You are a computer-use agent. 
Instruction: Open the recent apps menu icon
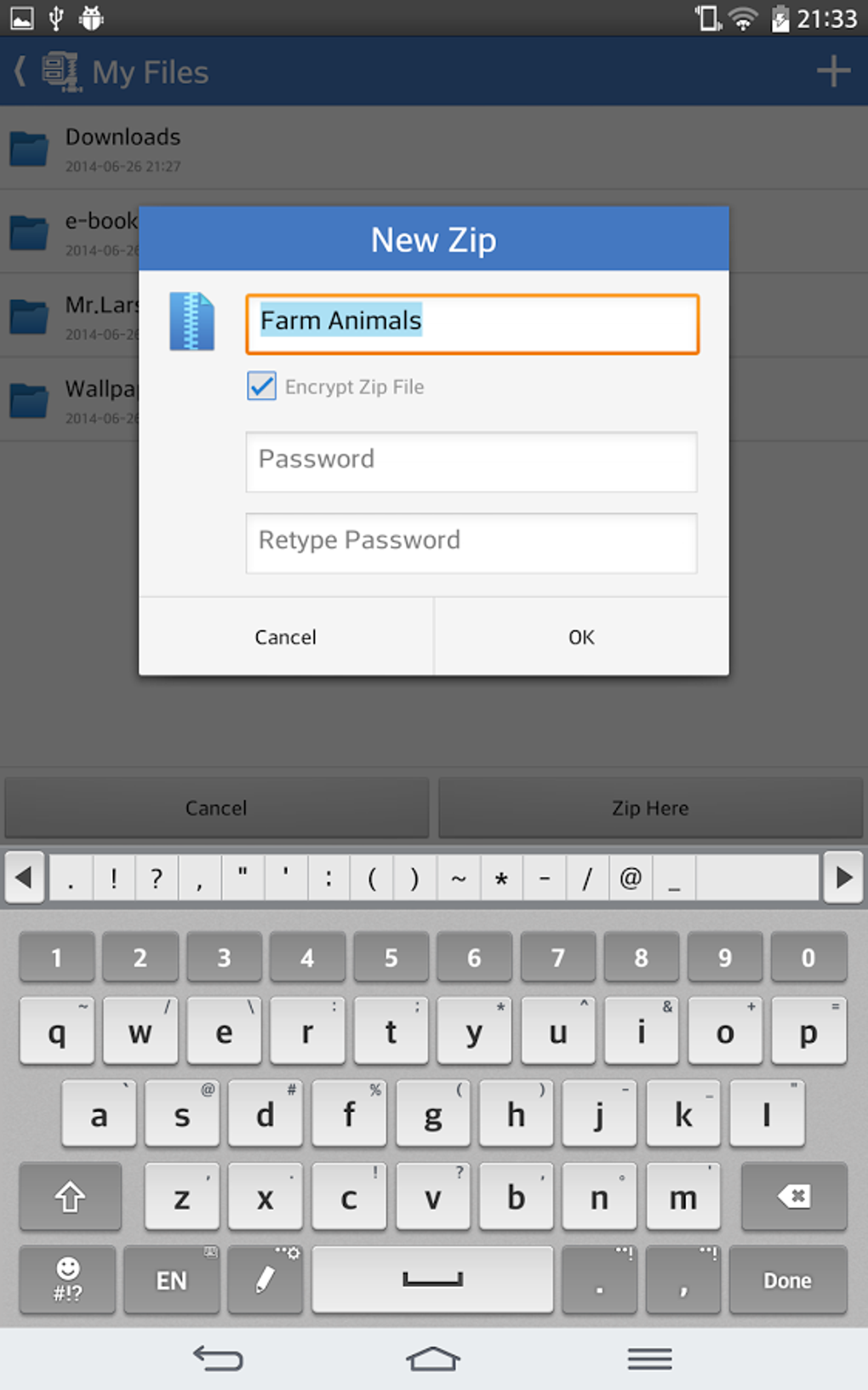click(649, 1359)
